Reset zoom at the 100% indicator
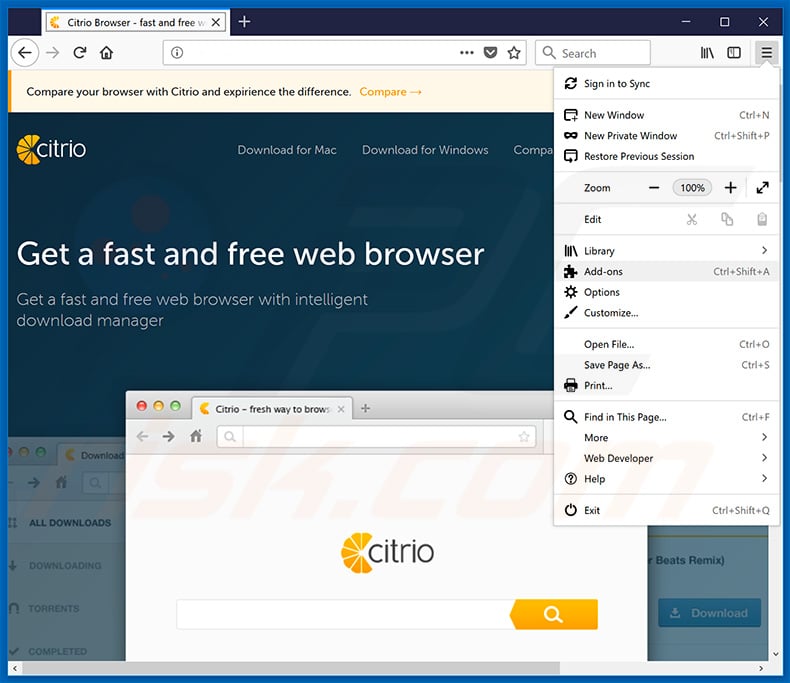 point(692,188)
